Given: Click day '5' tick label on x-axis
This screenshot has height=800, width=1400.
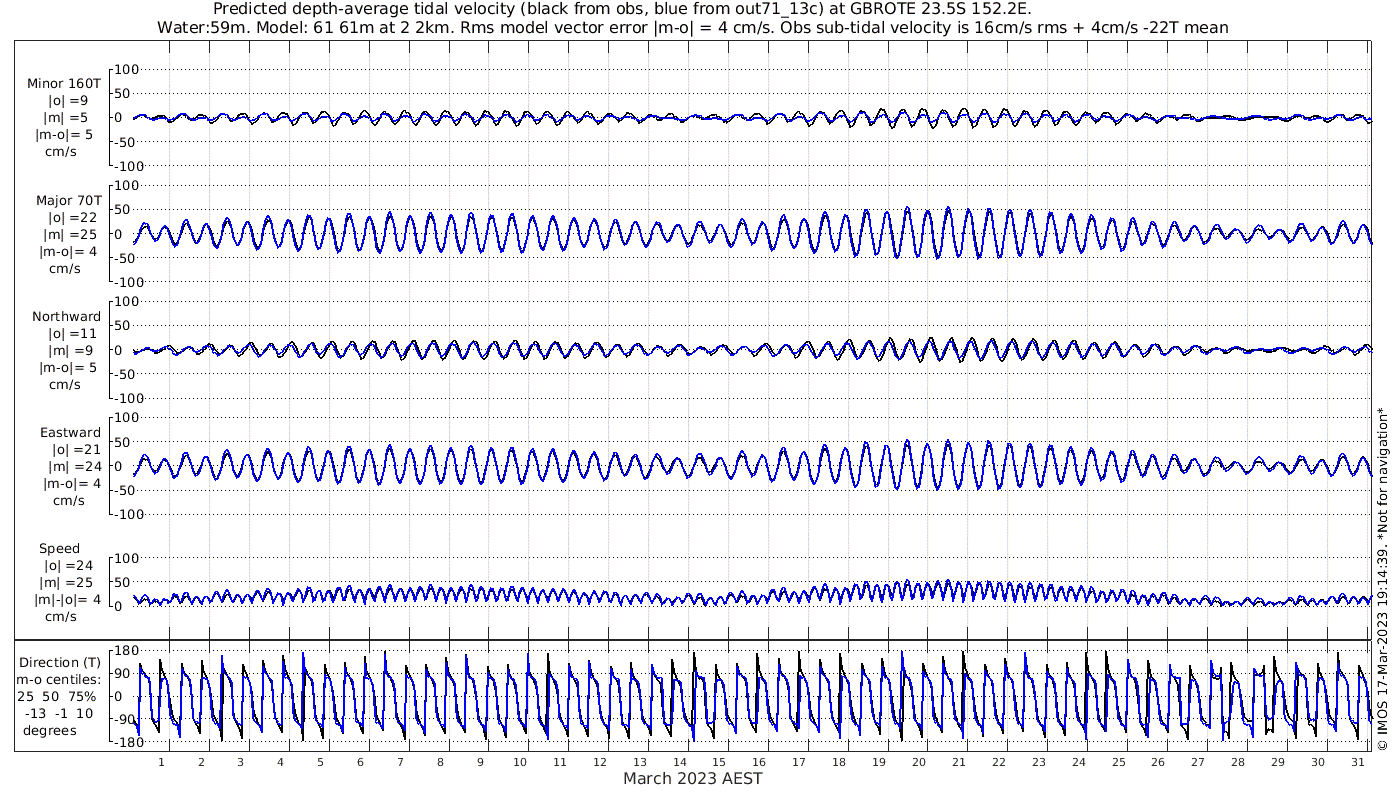Looking at the screenshot, I should tap(320, 762).
